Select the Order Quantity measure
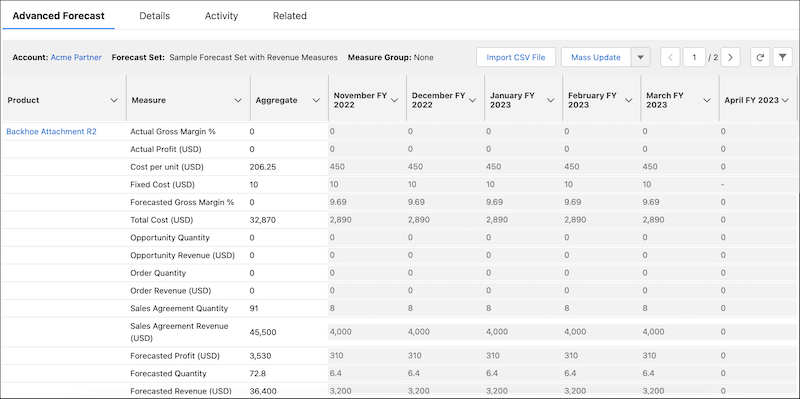This screenshot has height=399, width=800. click(x=158, y=273)
